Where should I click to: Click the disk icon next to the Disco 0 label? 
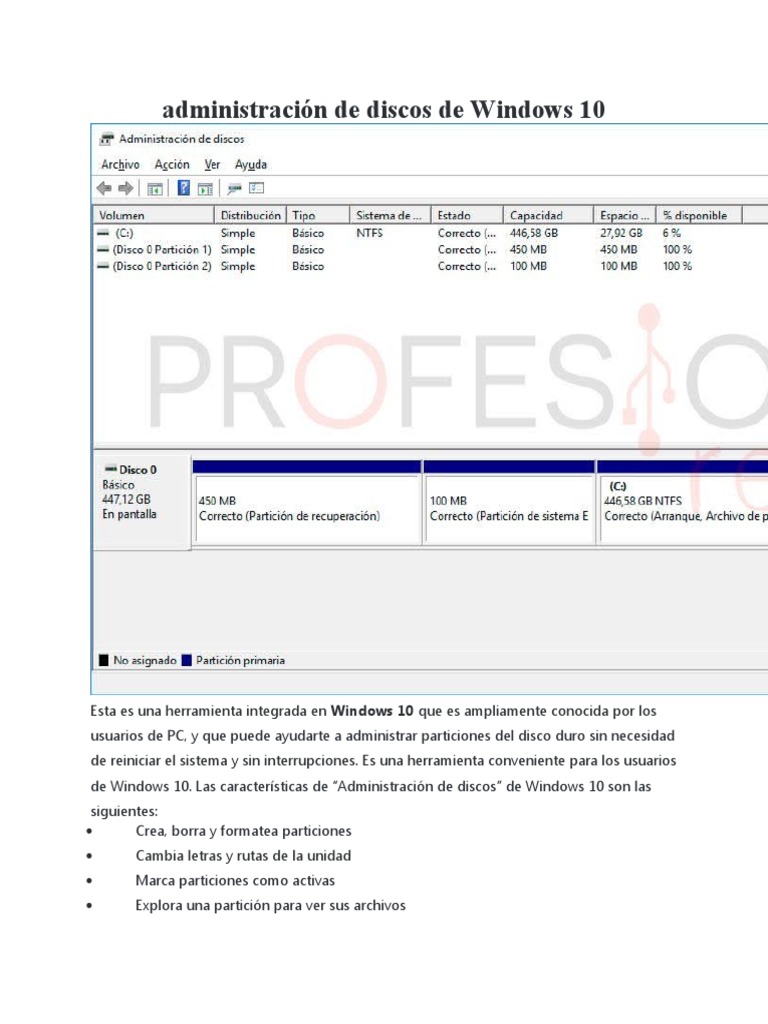pos(111,469)
